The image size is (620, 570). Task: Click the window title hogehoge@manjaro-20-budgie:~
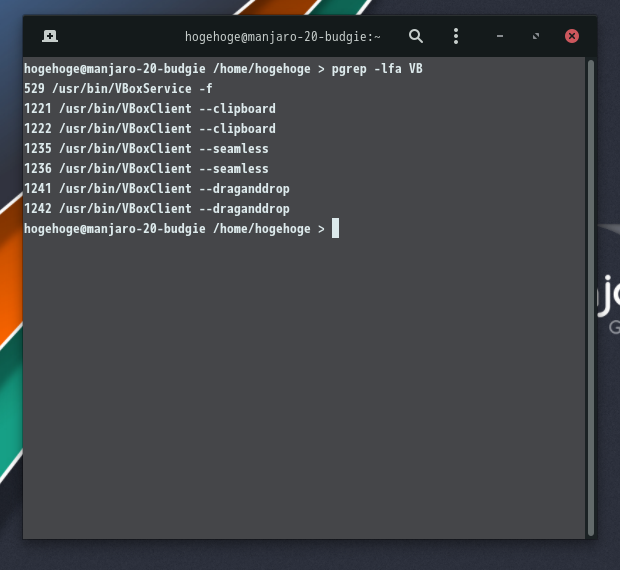[x=283, y=37]
